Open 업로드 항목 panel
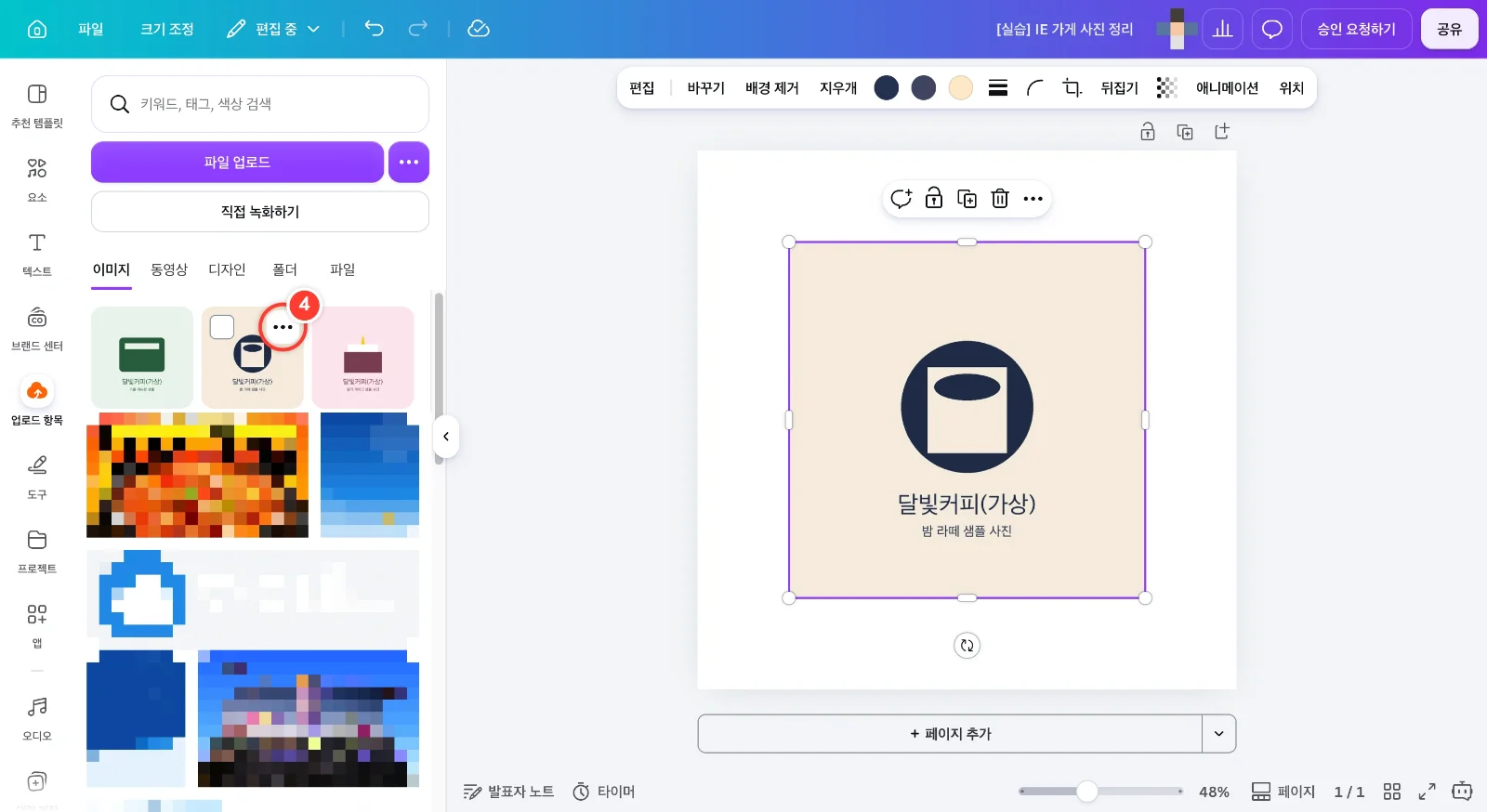This screenshot has width=1487, height=812. tap(37, 403)
